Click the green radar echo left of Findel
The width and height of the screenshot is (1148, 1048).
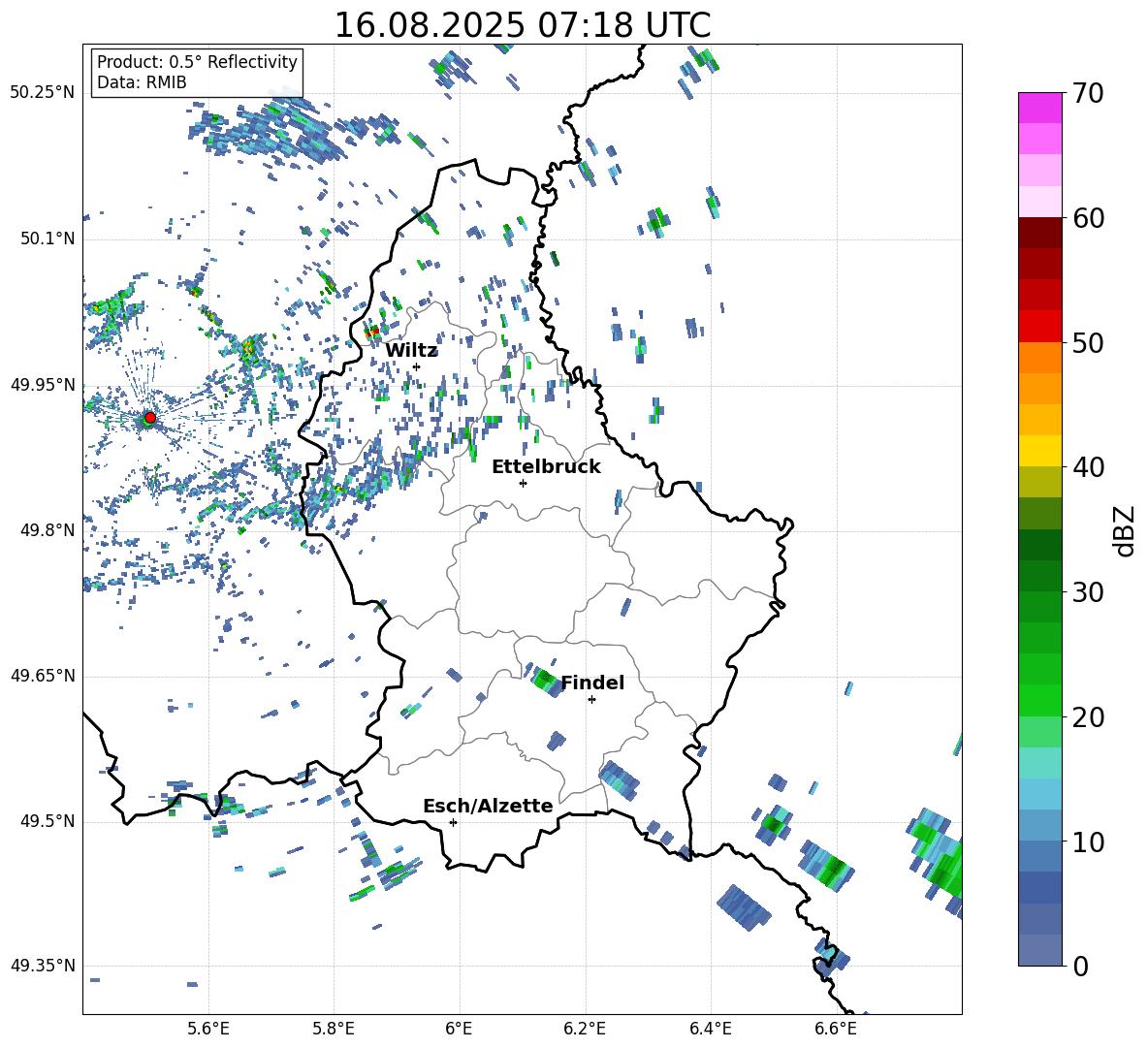point(545,680)
